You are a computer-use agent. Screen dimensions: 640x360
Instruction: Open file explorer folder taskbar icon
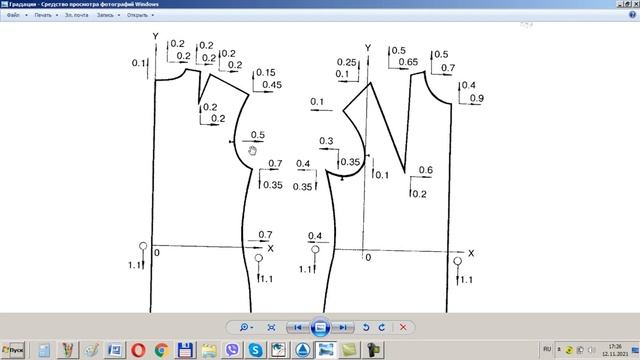pos(209,350)
